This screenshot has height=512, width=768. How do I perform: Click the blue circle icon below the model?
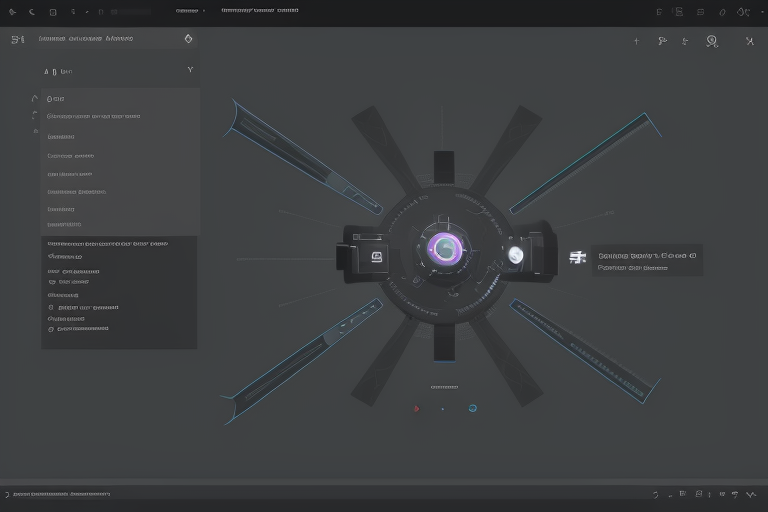[x=472, y=408]
